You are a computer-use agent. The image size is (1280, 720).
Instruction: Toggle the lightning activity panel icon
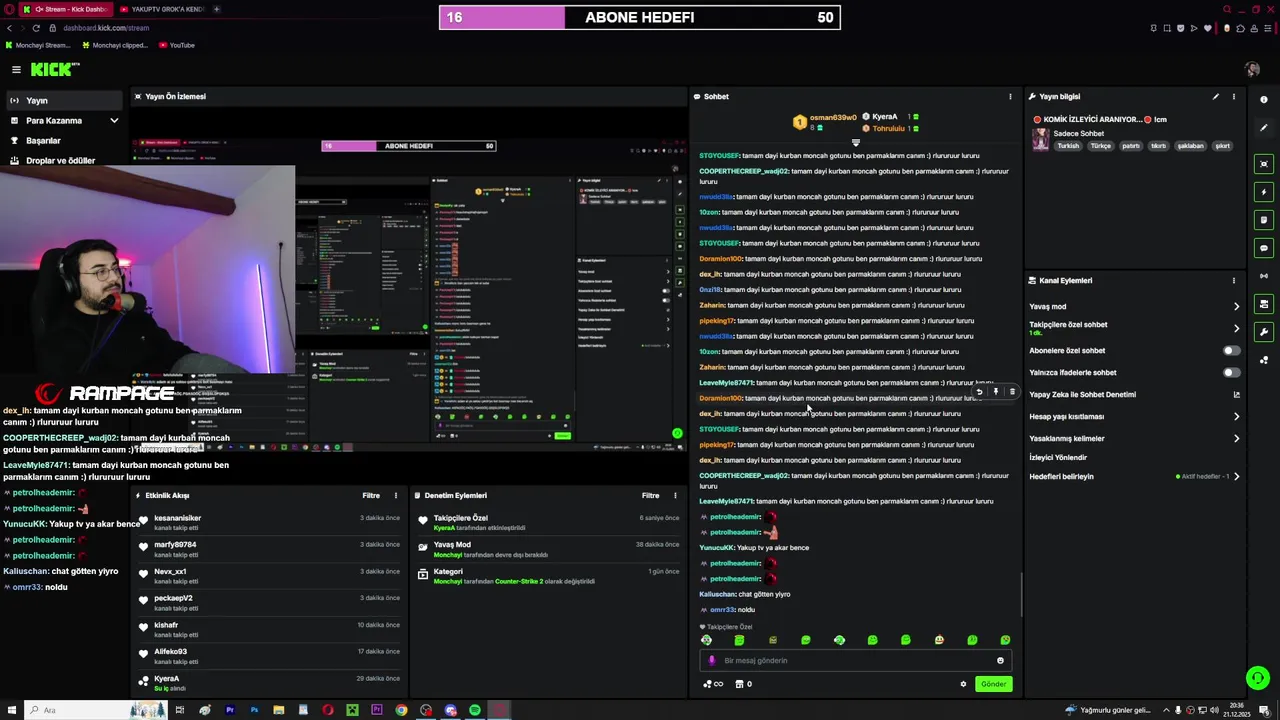point(1264,192)
